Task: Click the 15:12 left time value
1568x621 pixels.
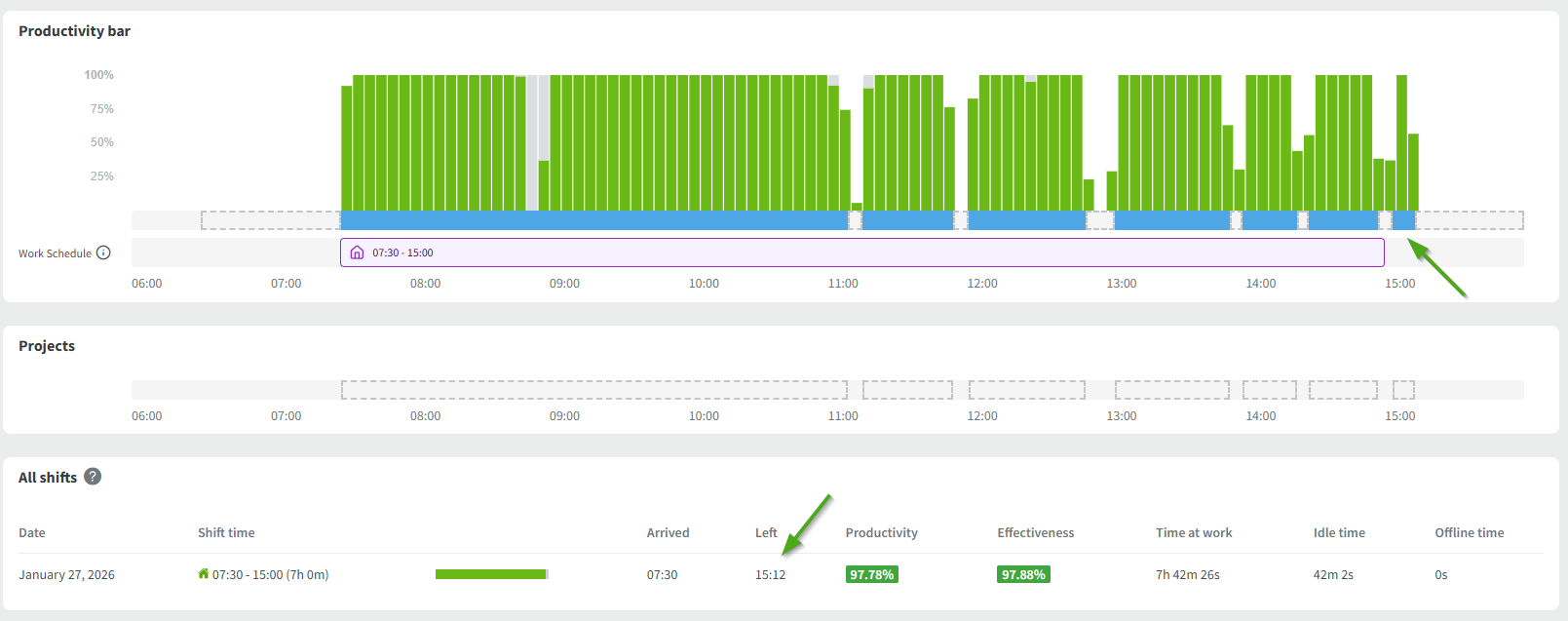Action: (x=770, y=574)
